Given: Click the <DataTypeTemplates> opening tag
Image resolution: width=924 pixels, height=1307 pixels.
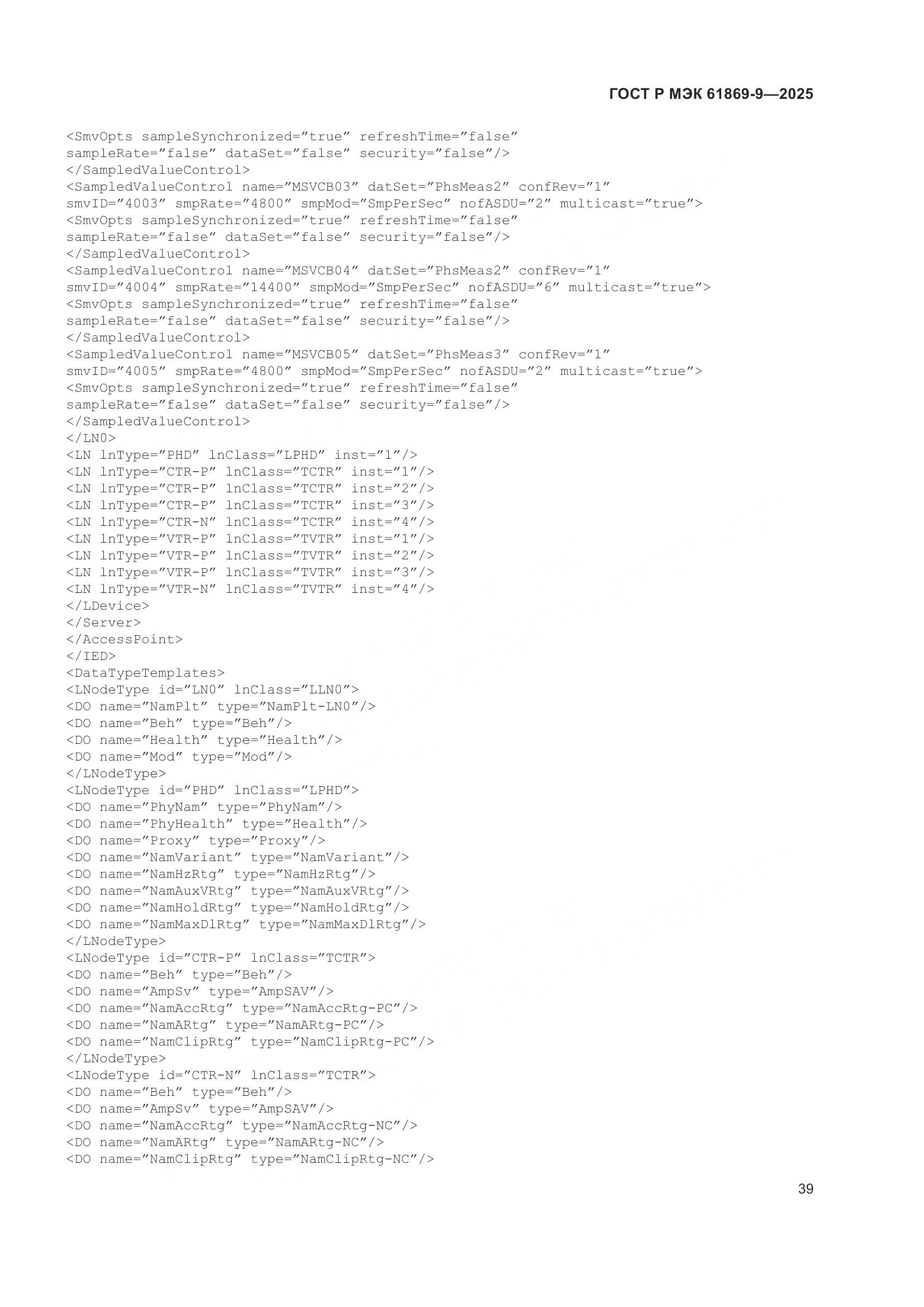Looking at the screenshot, I should tap(146, 673).
